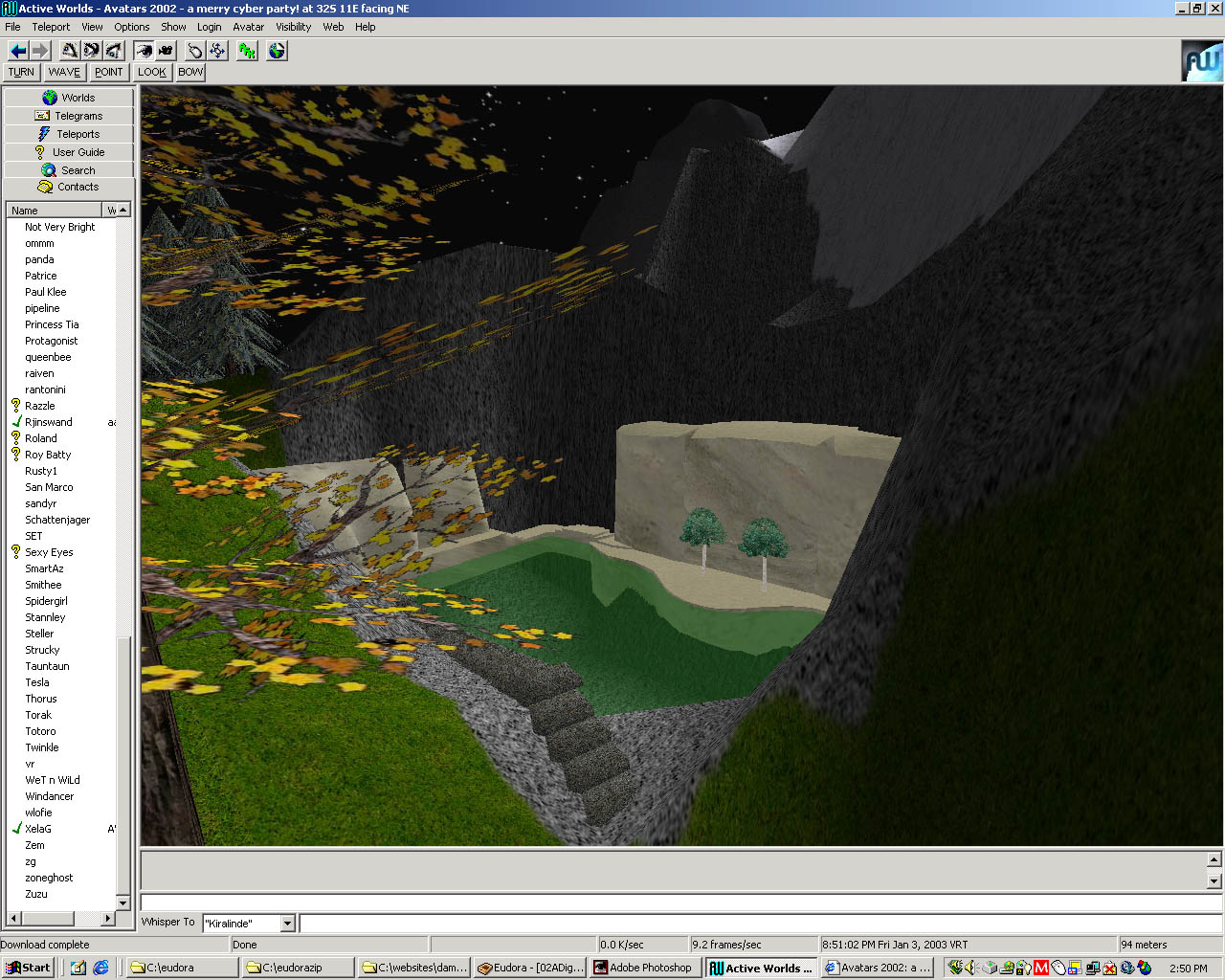Click the Search globe magnifier icon

point(49,170)
